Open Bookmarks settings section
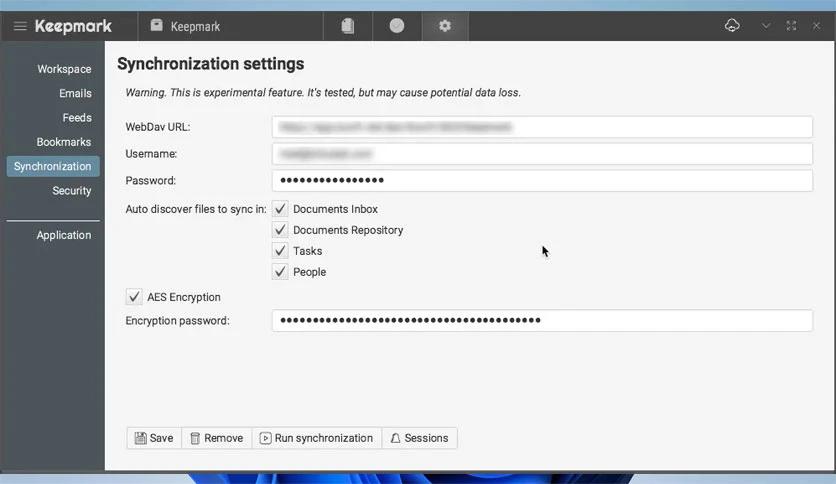The height and width of the screenshot is (484, 836). click(x=64, y=142)
